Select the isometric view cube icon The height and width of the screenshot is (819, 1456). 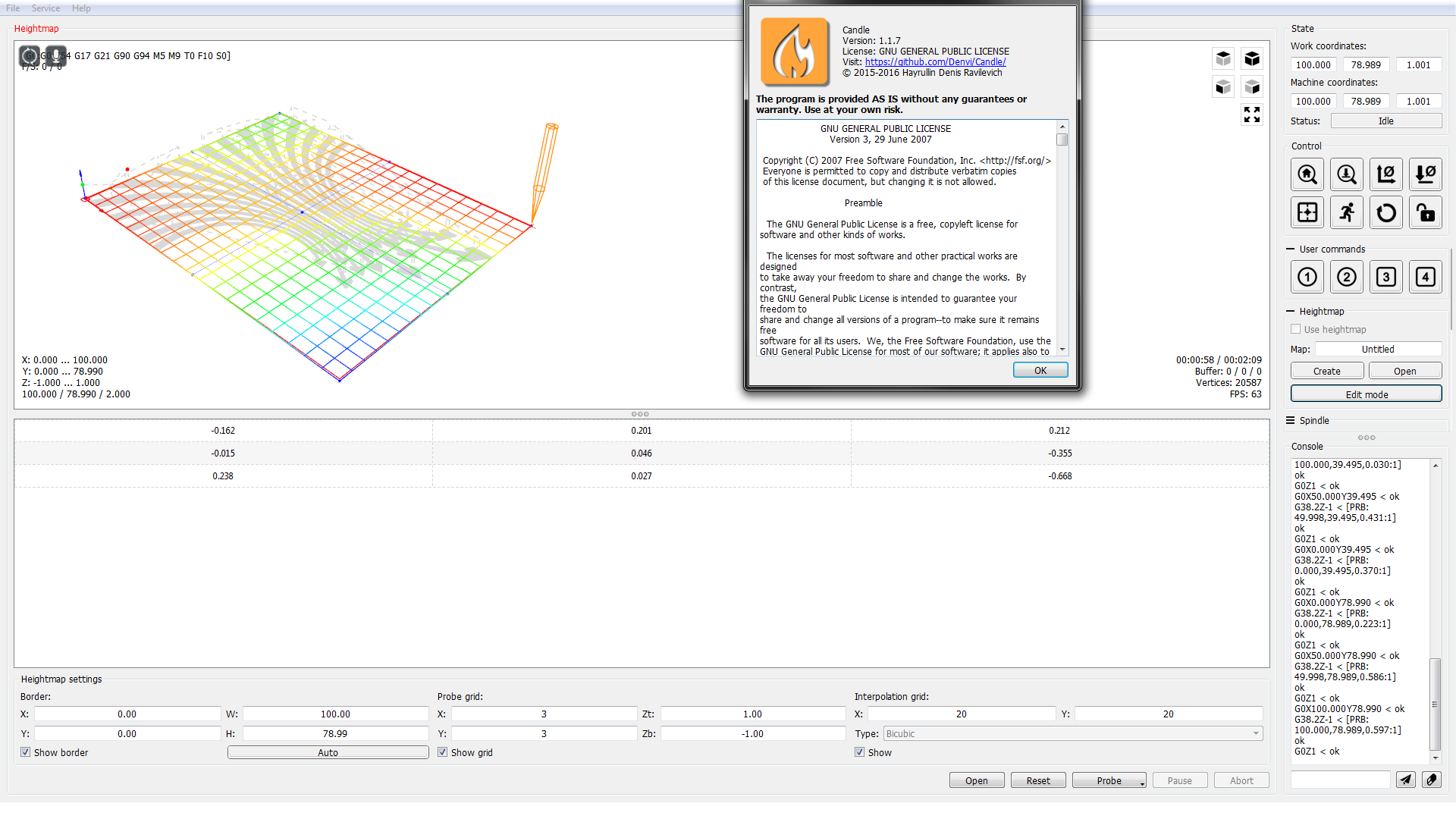pos(1252,58)
